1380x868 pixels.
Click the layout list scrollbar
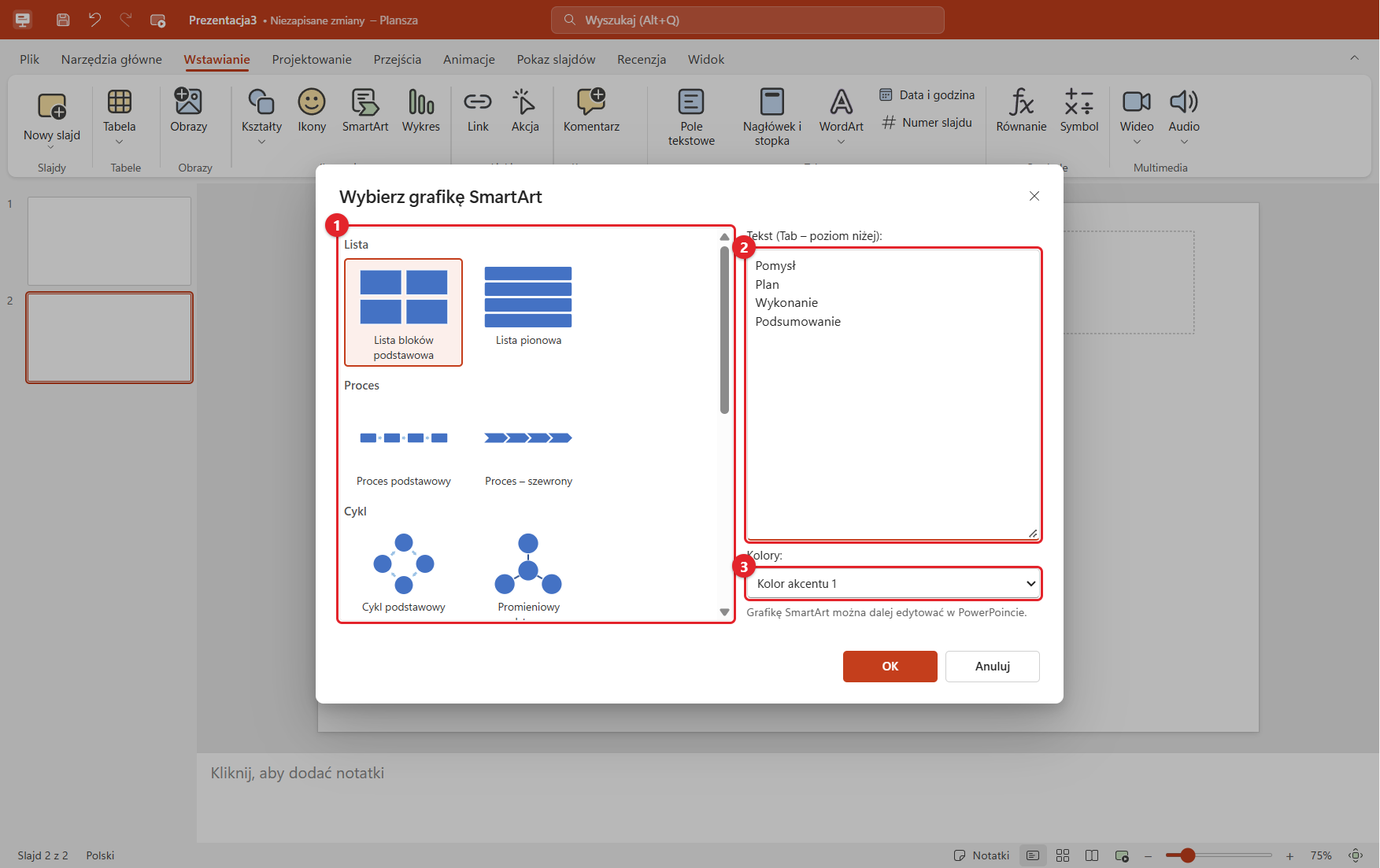point(724,330)
